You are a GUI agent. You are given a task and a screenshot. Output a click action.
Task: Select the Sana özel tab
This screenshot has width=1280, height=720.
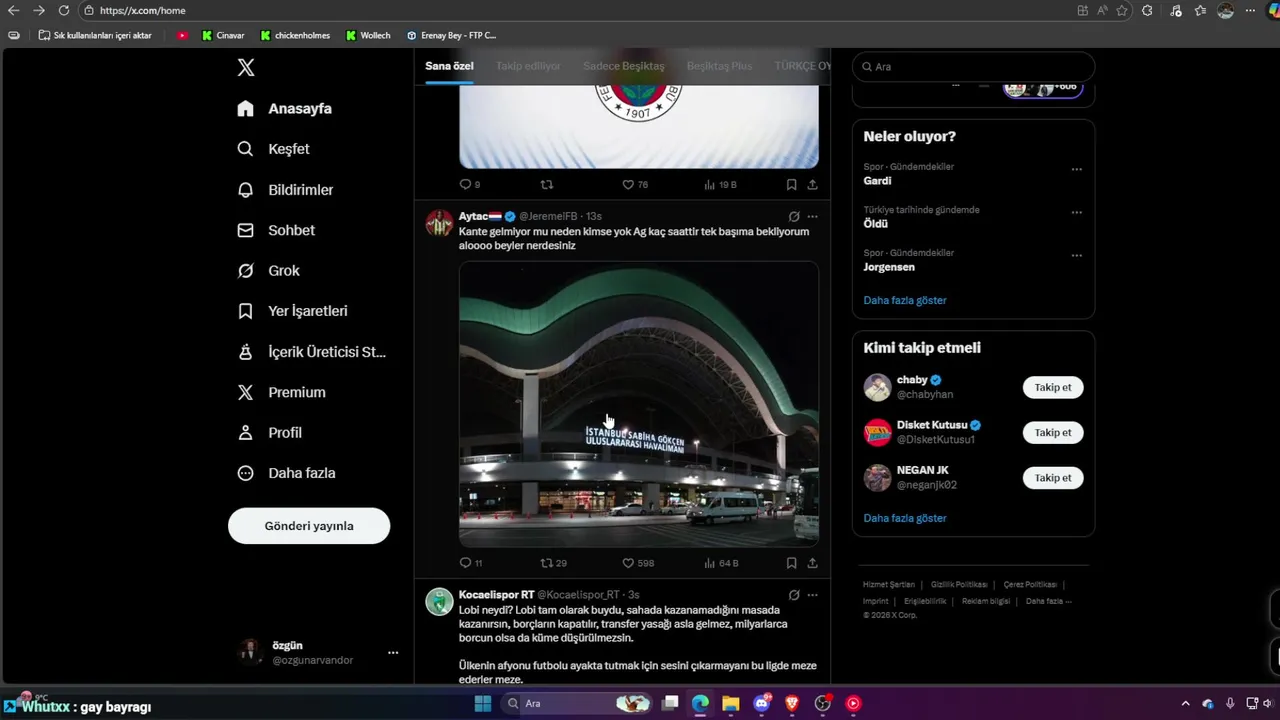point(449,66)
